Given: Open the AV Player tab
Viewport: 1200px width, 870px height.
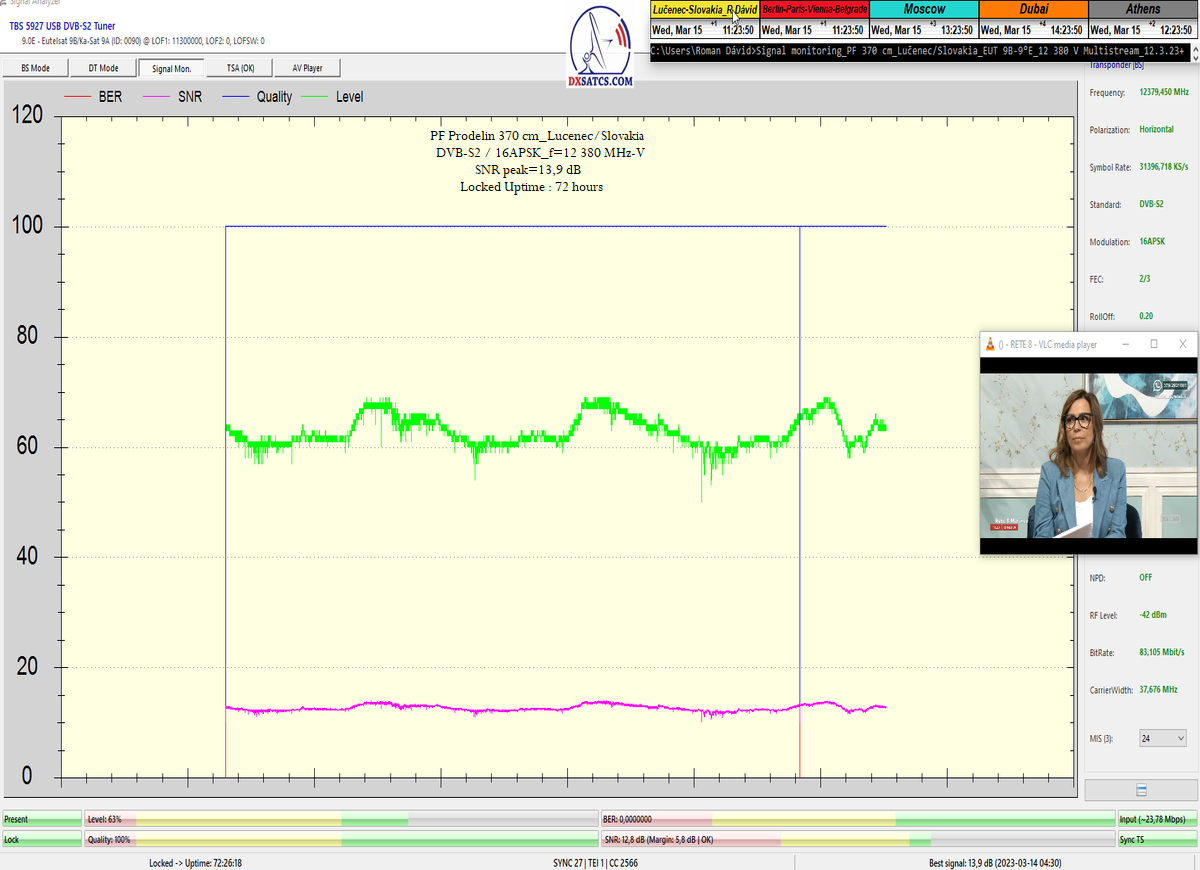Looking at the screenshot, I should point(307,68).
